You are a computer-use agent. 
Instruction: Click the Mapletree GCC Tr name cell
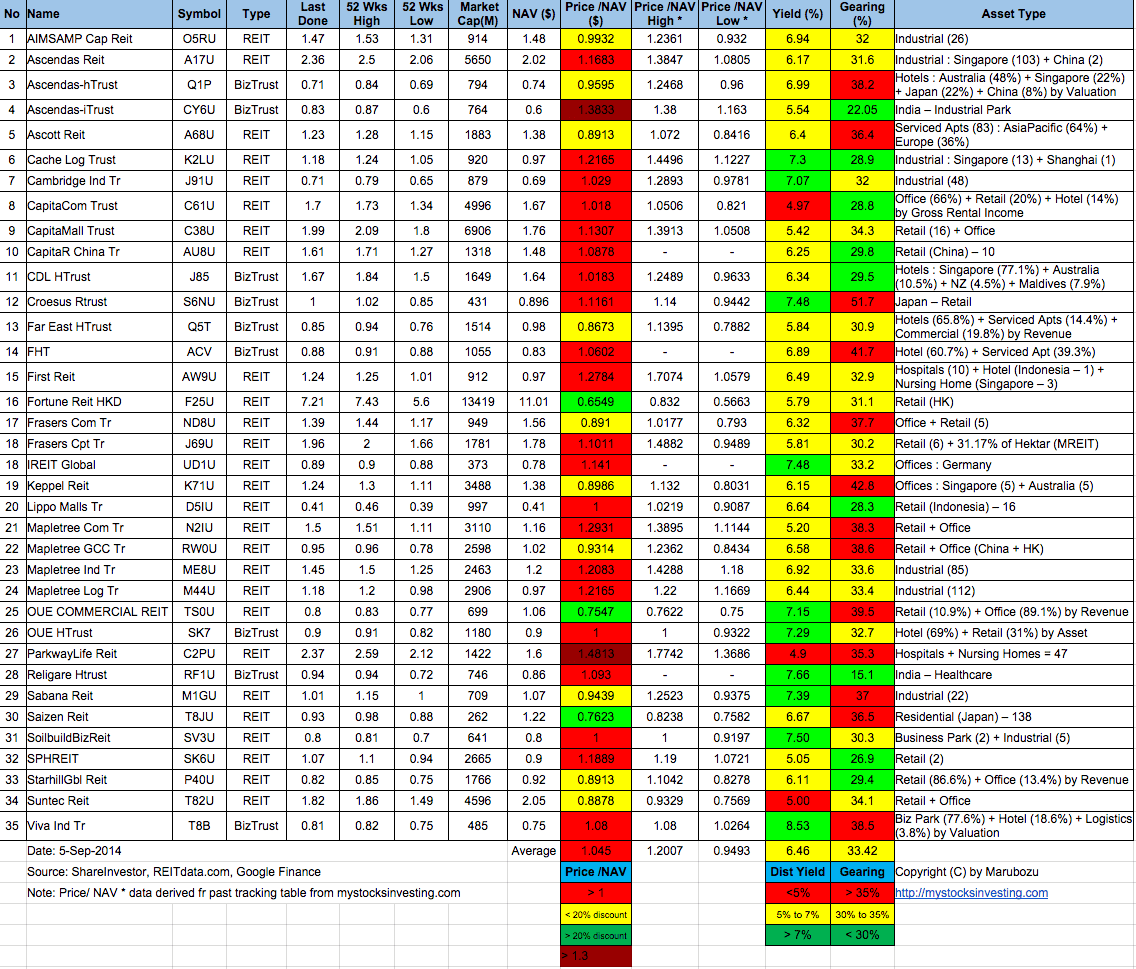click(x=99, y=549)
